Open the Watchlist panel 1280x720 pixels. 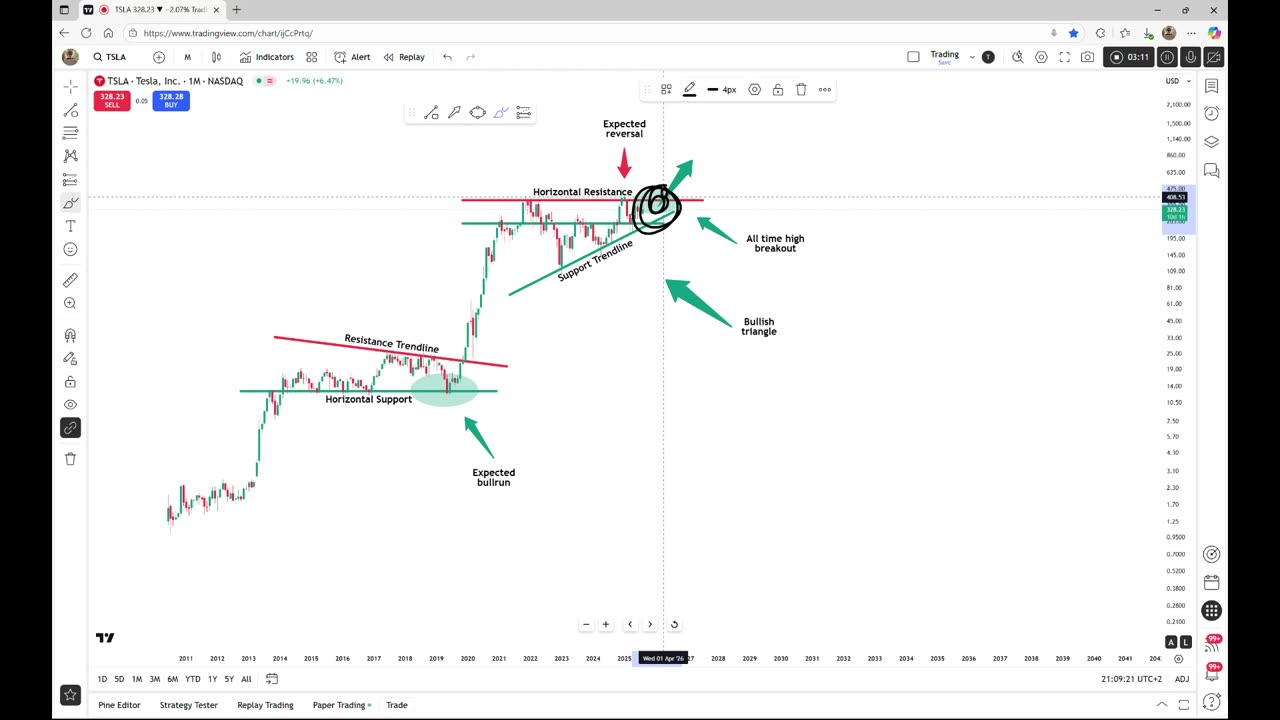(x=1211, y=87)
